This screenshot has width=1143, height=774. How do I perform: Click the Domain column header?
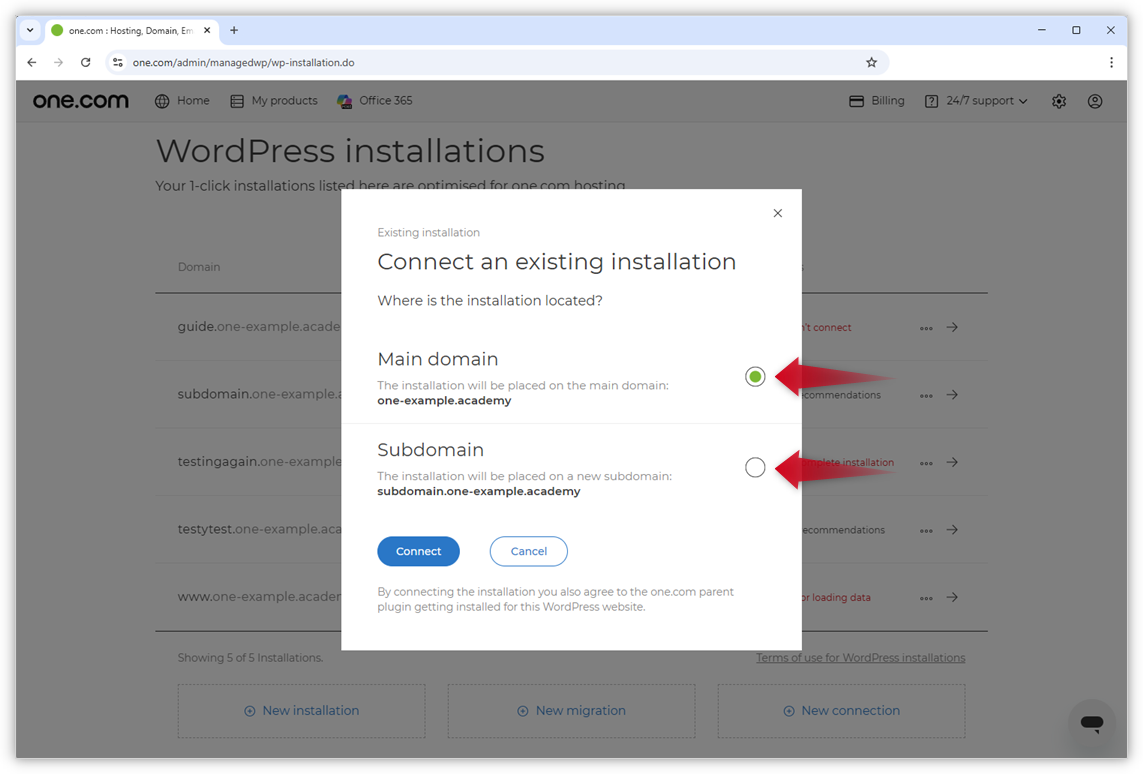pyautogui.click(x=199, y=267)
